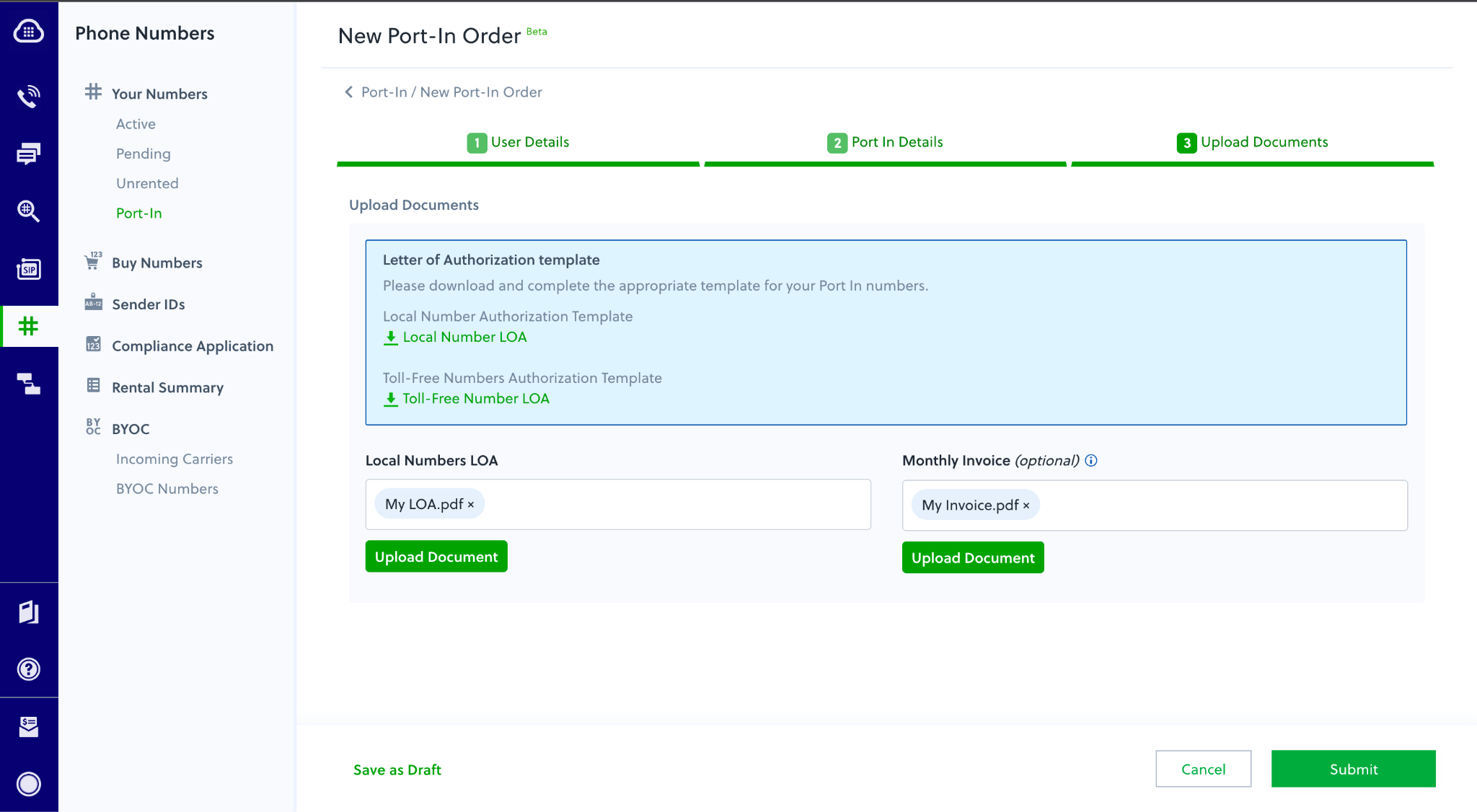Download the Local Number LOA template

click(456, 337)
